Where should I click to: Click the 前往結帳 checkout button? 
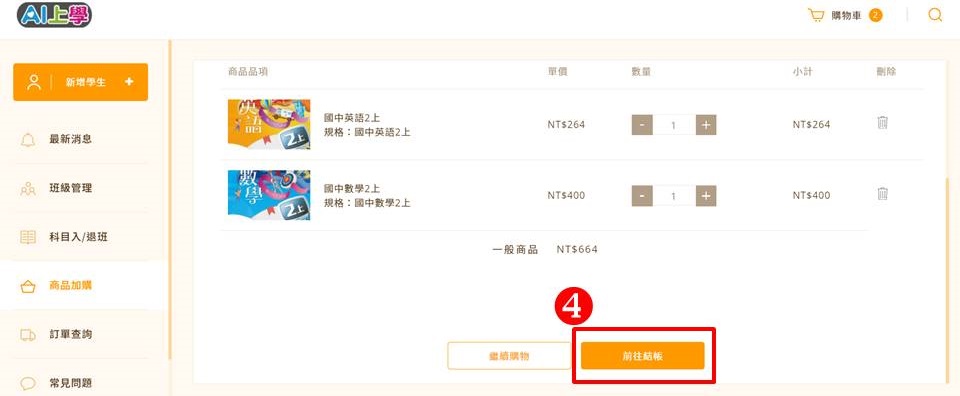(x=642, y=356)
